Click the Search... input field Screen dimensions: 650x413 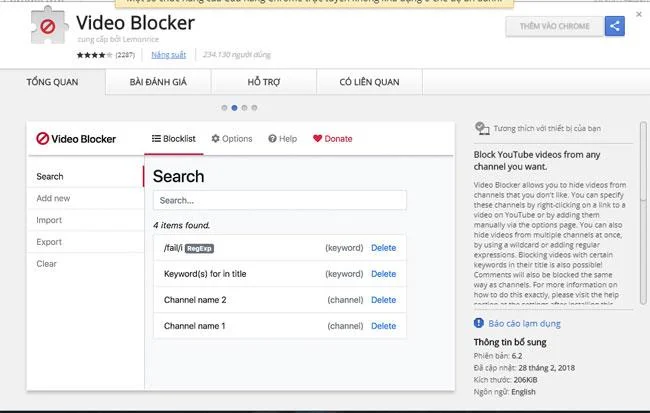pos(280,200)
